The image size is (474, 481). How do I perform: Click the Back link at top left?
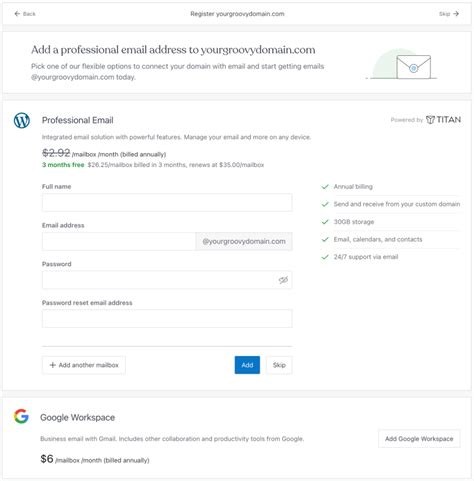(x=25, y=14)
